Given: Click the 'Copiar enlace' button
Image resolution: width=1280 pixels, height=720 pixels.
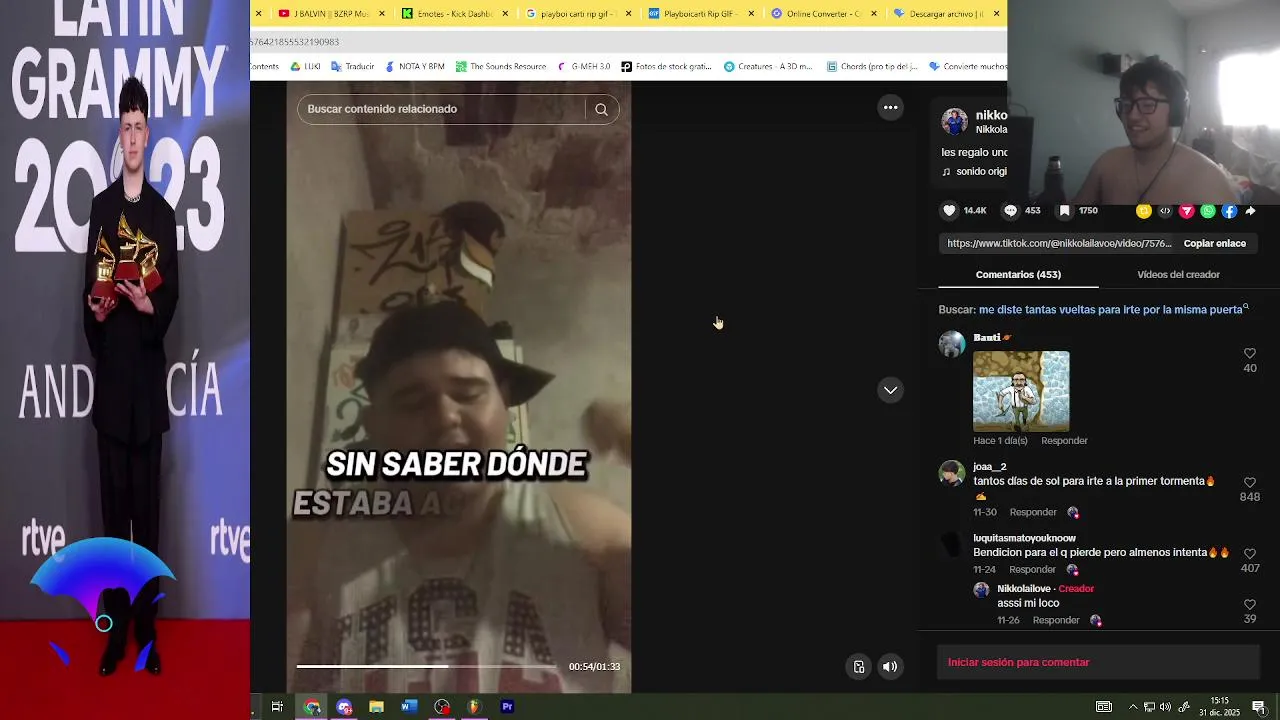Looking at the screenshot, I should click(x=1214, y=243).
